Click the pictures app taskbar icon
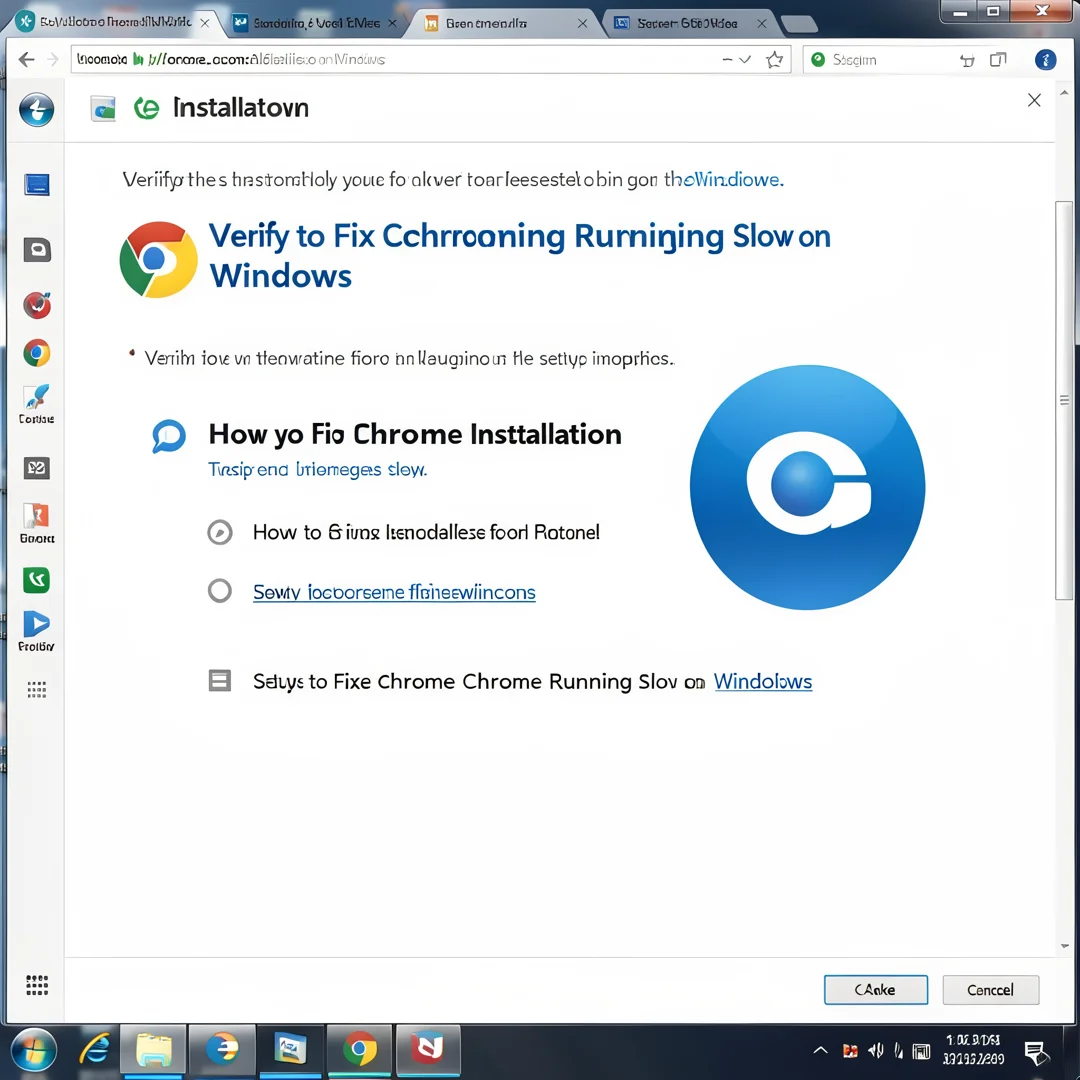This screenshot has height=1080, width=1080. (290, 1051)
